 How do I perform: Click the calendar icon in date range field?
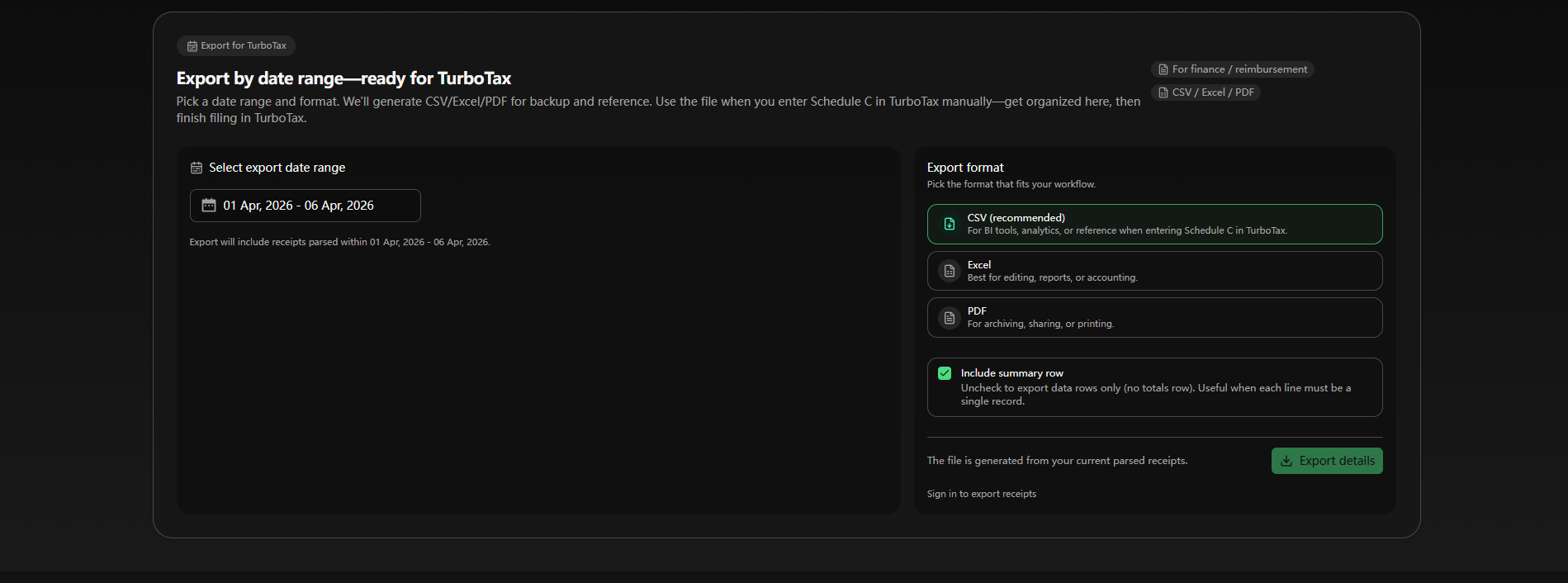click(x=209, y=206)
